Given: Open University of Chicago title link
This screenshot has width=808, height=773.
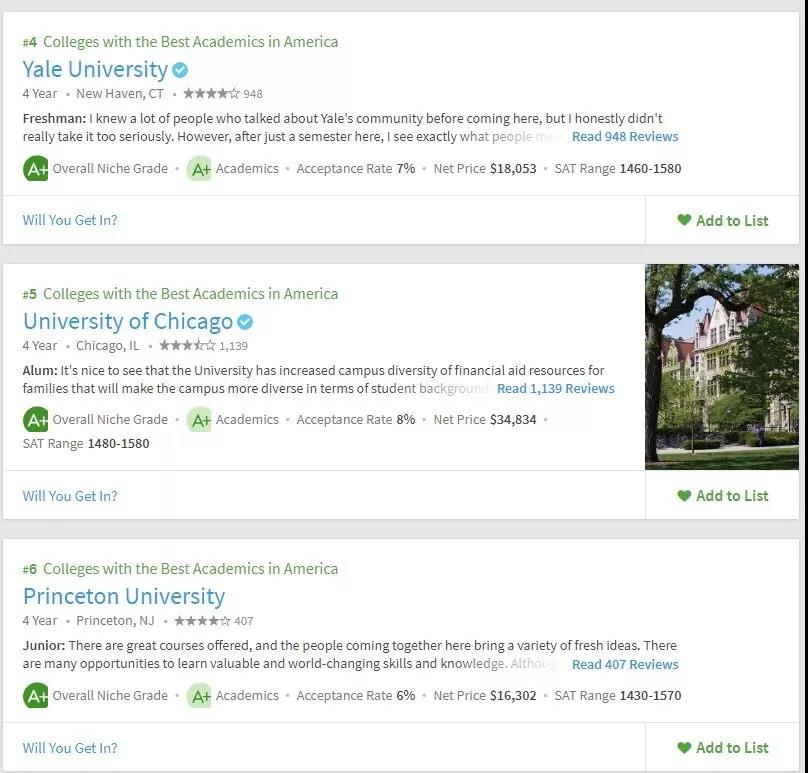Looking at the screenshot, I should click(x=128, y=322).
